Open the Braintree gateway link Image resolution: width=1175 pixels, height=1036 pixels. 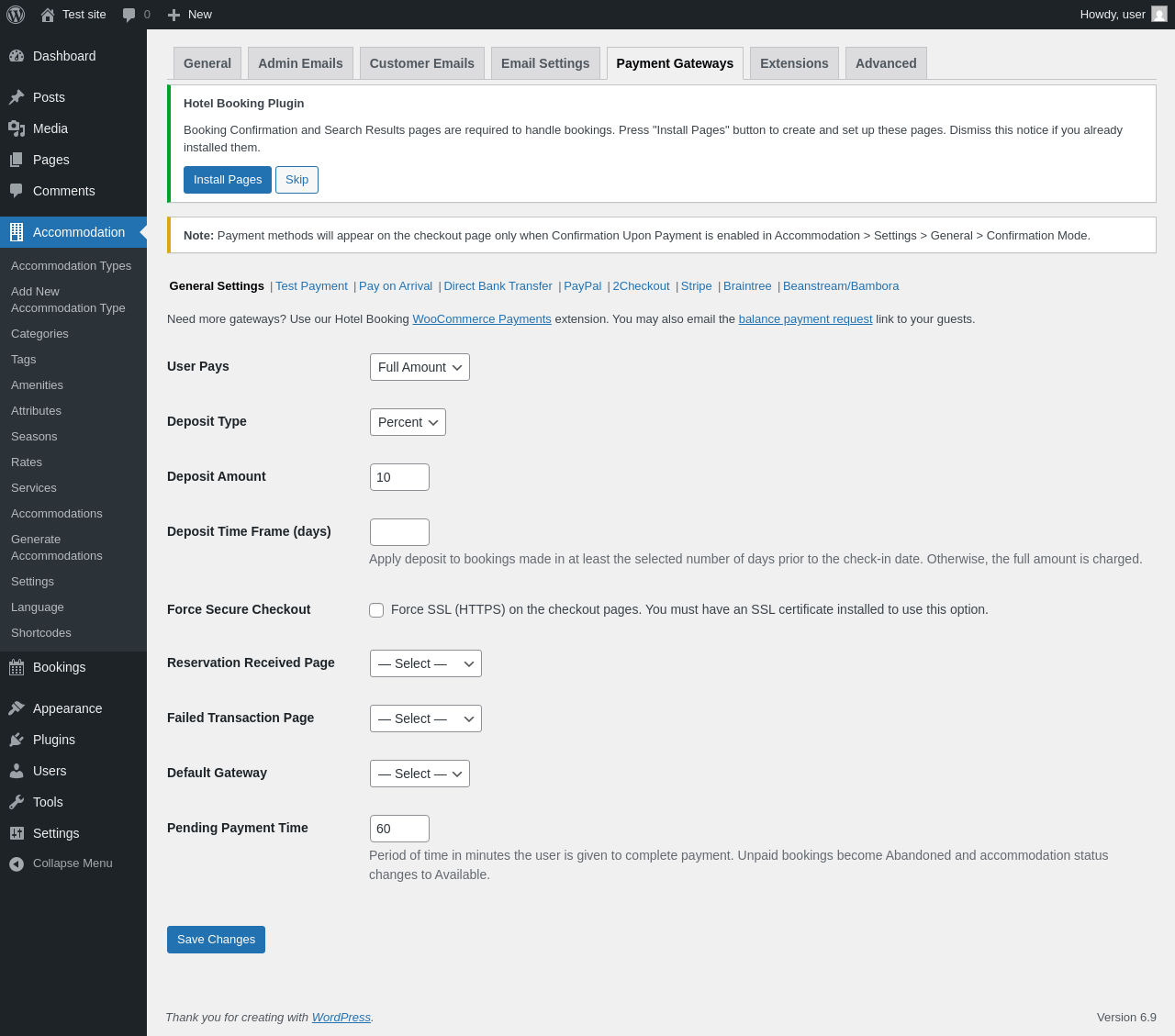point(747,286)
